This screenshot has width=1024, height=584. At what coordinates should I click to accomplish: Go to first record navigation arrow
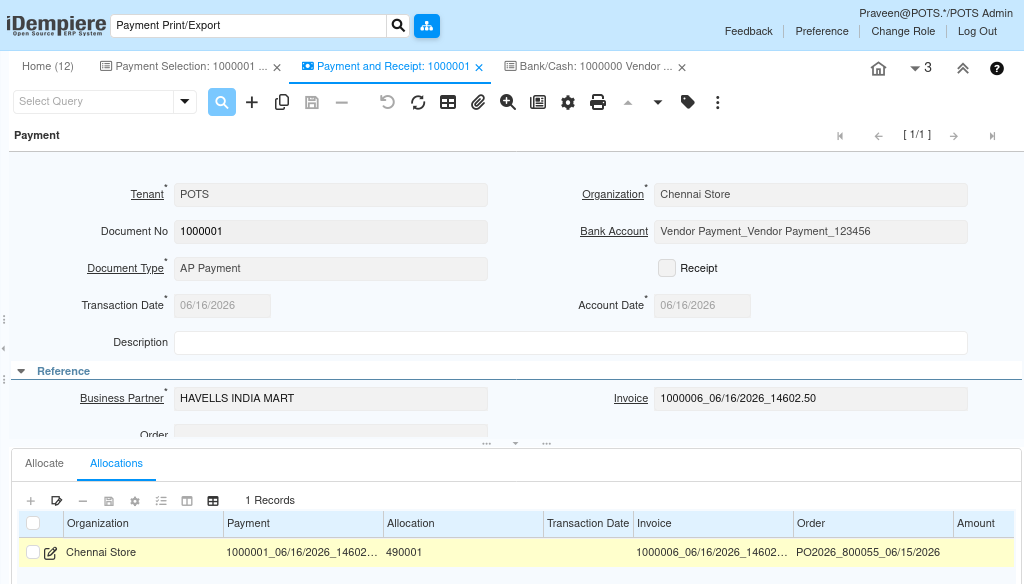click(840, 136)
